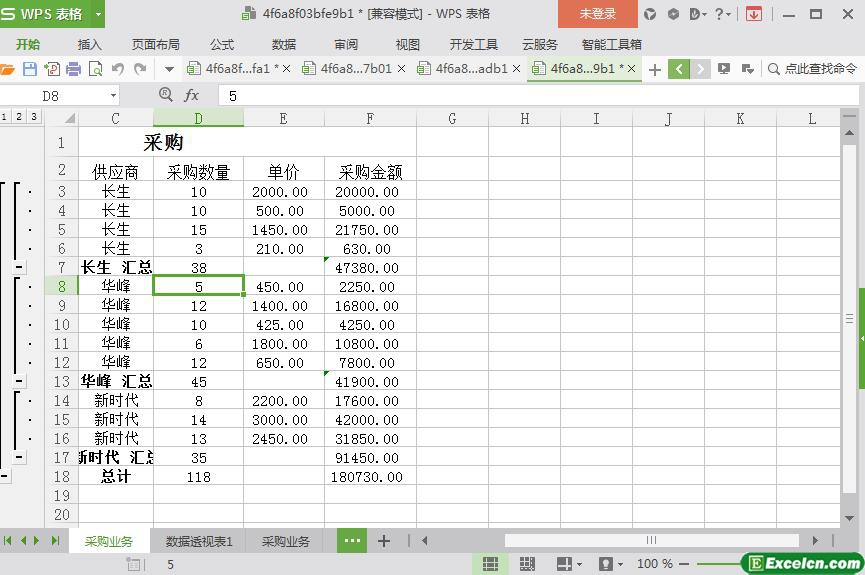
Task: Click the Redo arrow icon
Action: click(x=140, y=69)
